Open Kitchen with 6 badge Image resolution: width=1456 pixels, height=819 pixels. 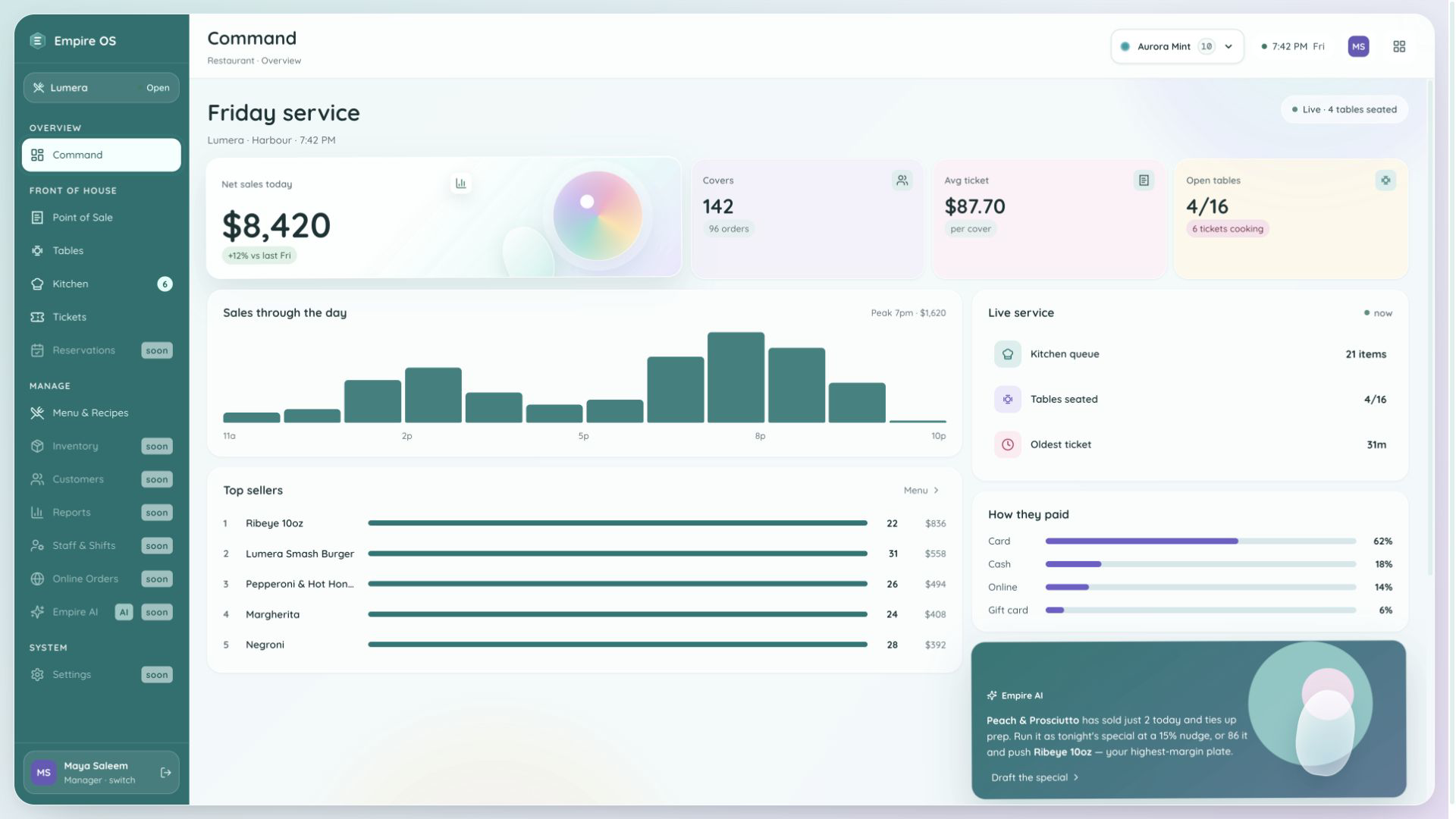coord(101,284)
